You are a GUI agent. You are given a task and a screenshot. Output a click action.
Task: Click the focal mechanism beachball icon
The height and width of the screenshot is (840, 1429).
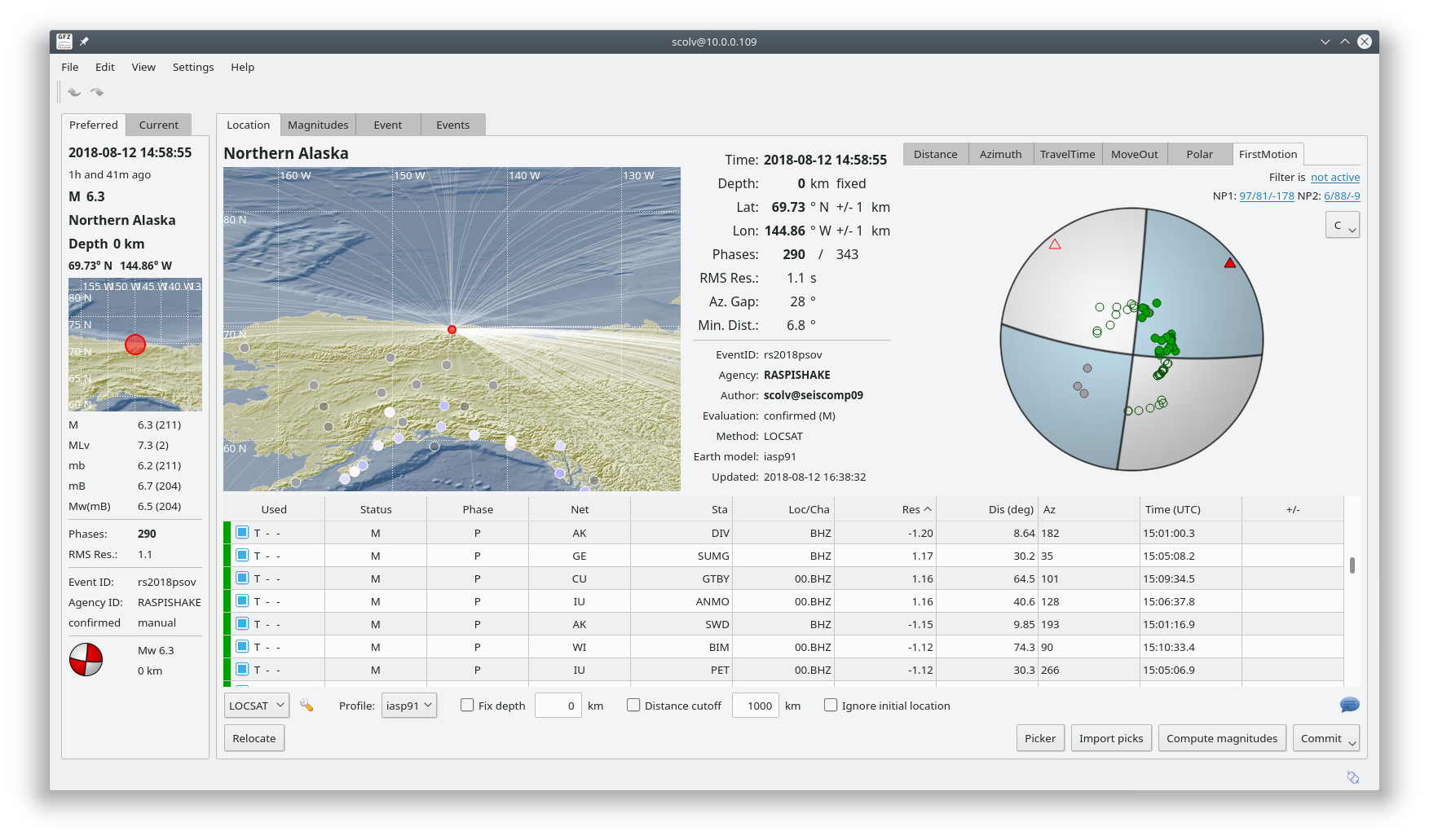(x=86, y=660)
